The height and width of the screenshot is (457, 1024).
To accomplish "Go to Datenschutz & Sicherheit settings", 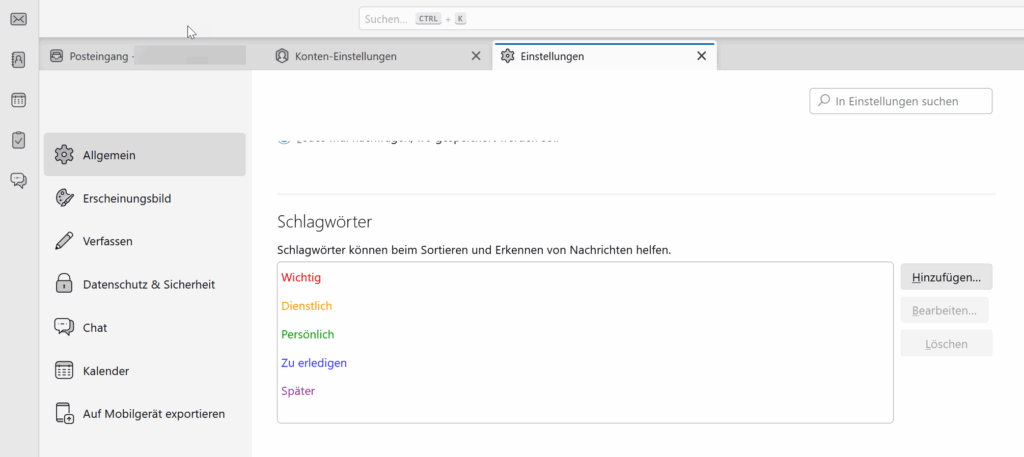I will 148,284.
